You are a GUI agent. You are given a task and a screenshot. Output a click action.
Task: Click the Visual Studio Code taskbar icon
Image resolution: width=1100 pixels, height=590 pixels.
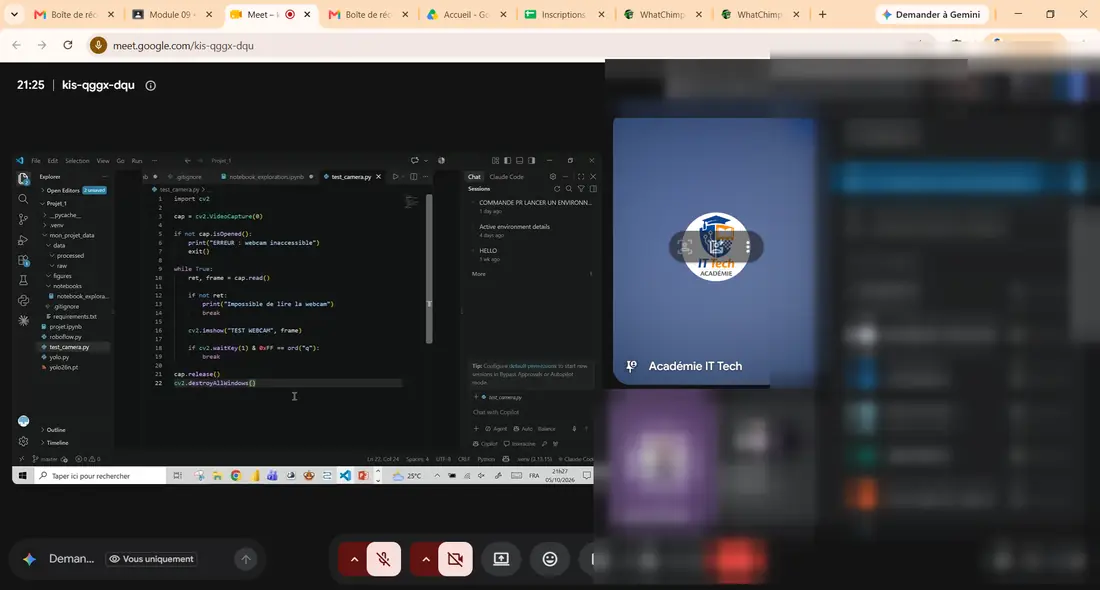[345, 476]
